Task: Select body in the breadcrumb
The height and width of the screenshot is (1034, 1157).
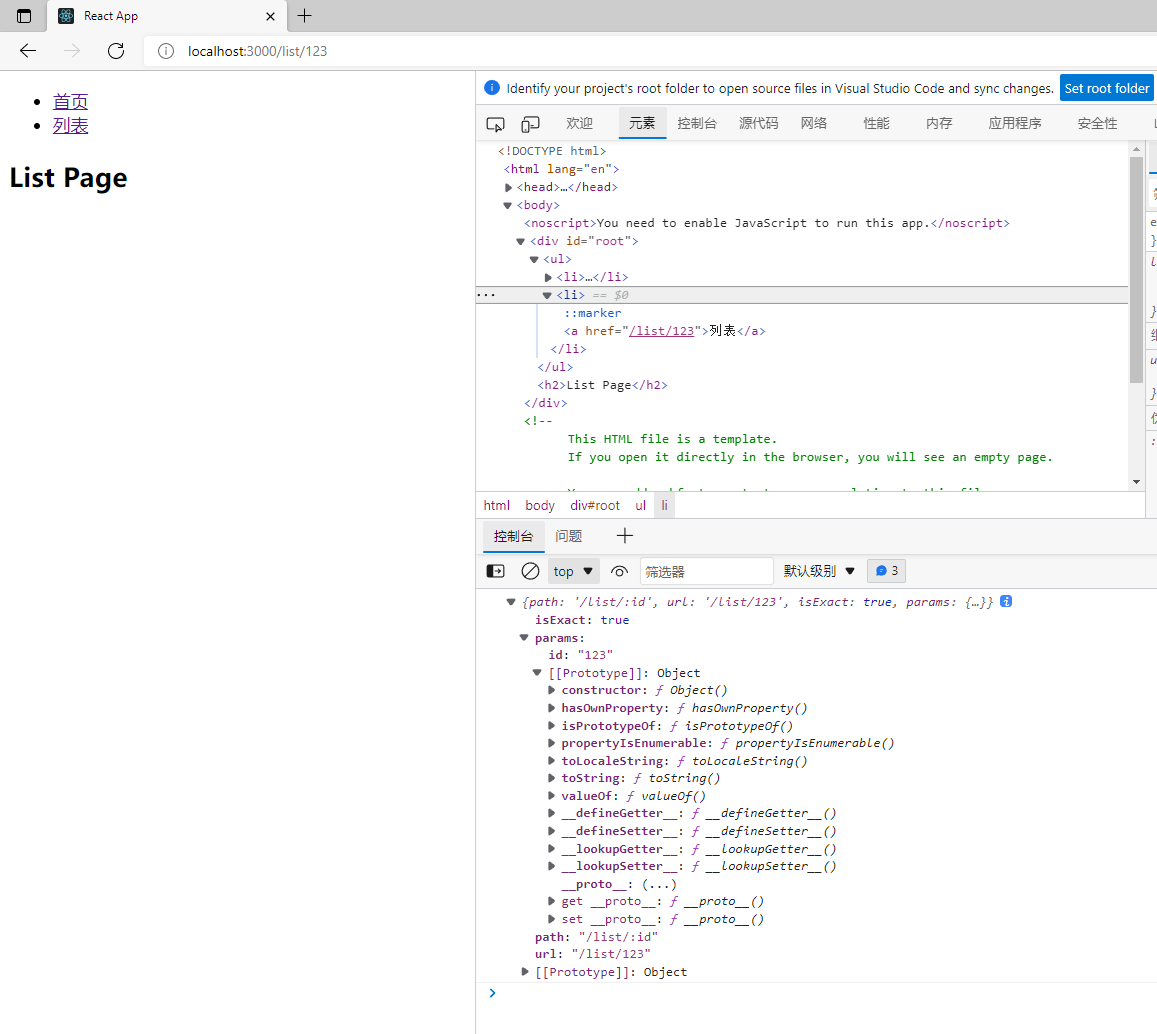Action: pos(540,506)
